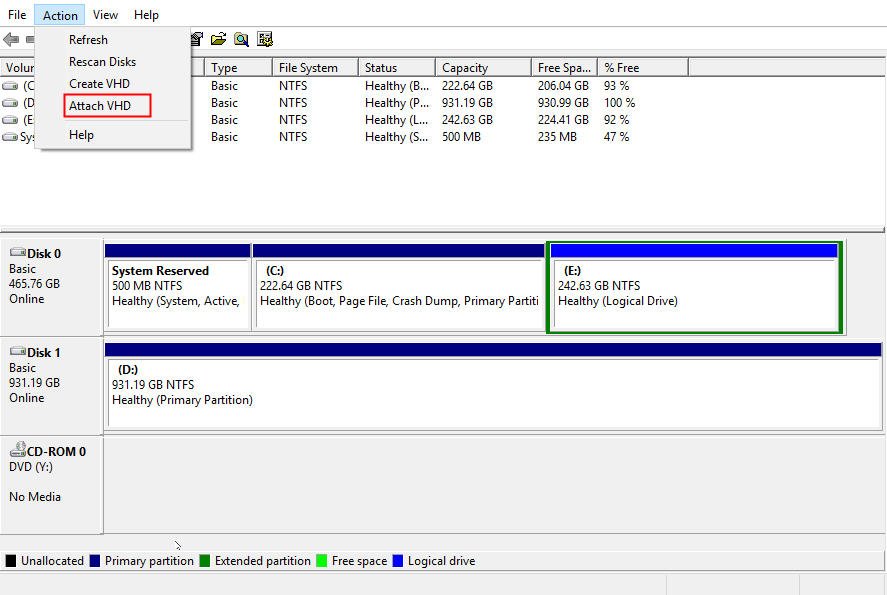The width and height of the screenshot is (887, 595).
Task: Click the No Media text under CD-ROM 0
Action: [x=35, y=497]
